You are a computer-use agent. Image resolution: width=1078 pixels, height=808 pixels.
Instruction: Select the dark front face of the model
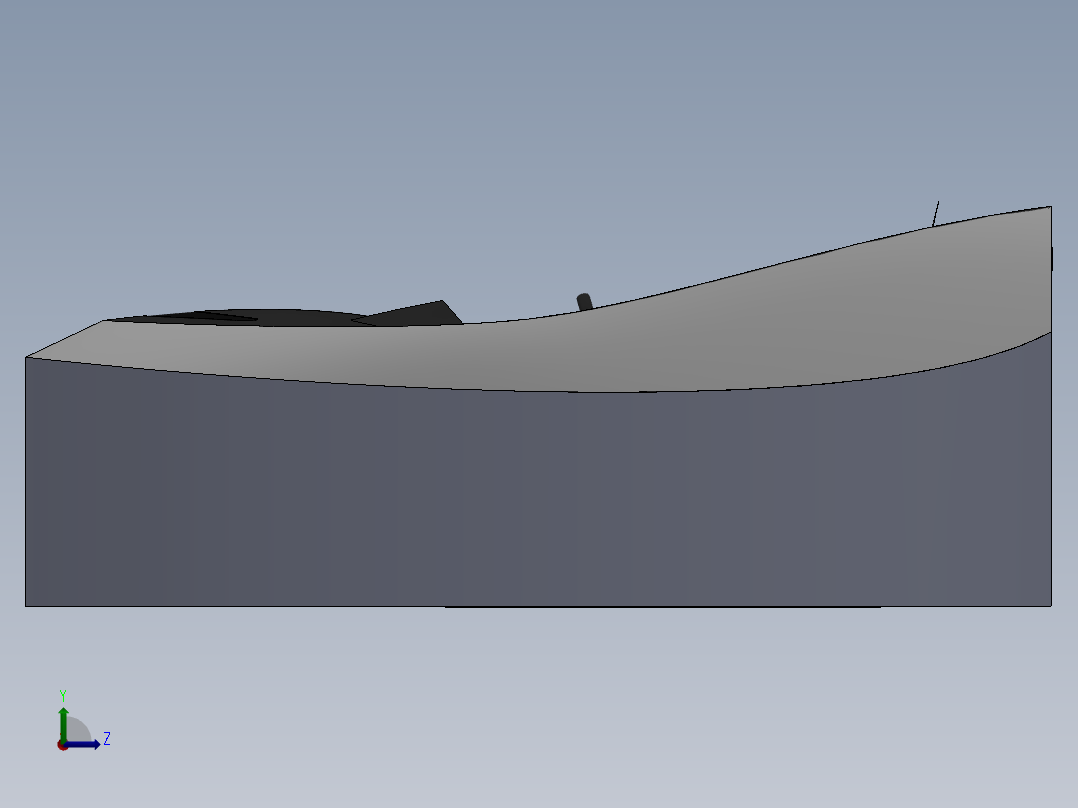(538, 499)
